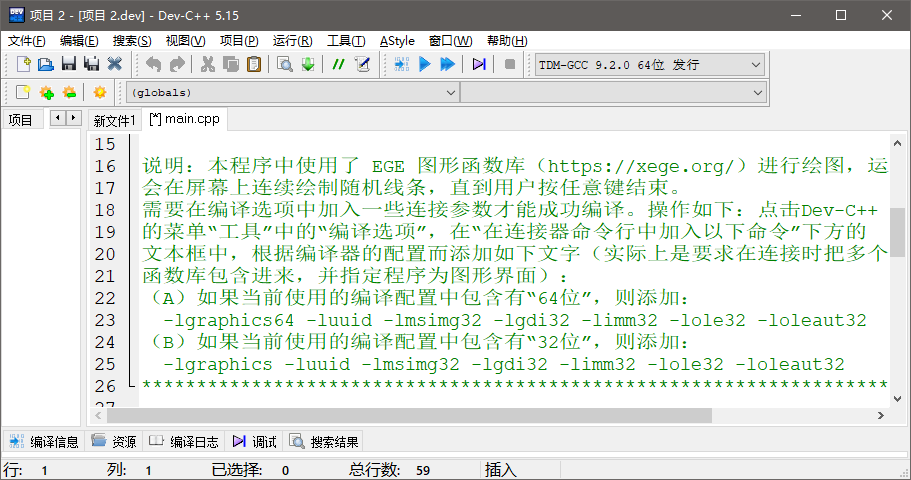Open the 编译信息 bottom tab
This screenshot has width=911, height=480.
click(44, 442)
